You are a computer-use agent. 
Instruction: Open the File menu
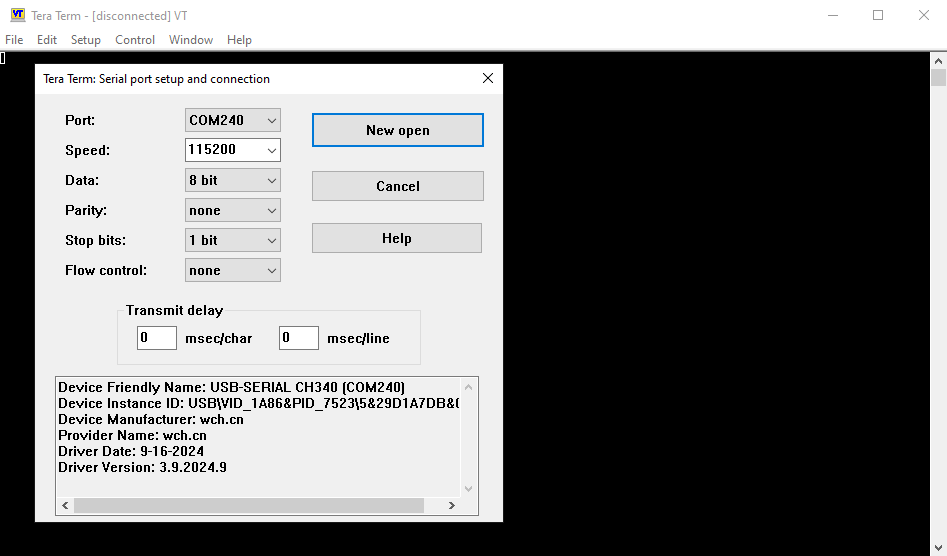14,40
